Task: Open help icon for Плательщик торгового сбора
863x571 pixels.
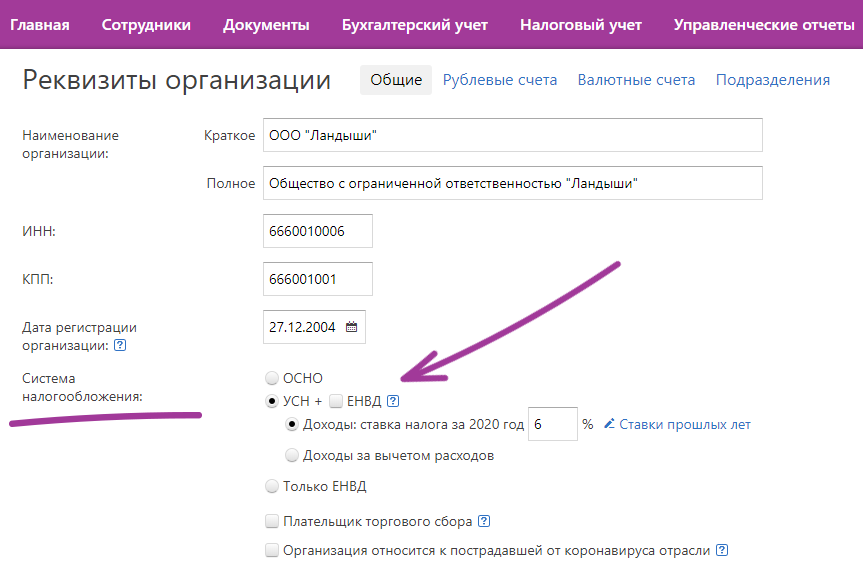Action: tap(484, 521)
